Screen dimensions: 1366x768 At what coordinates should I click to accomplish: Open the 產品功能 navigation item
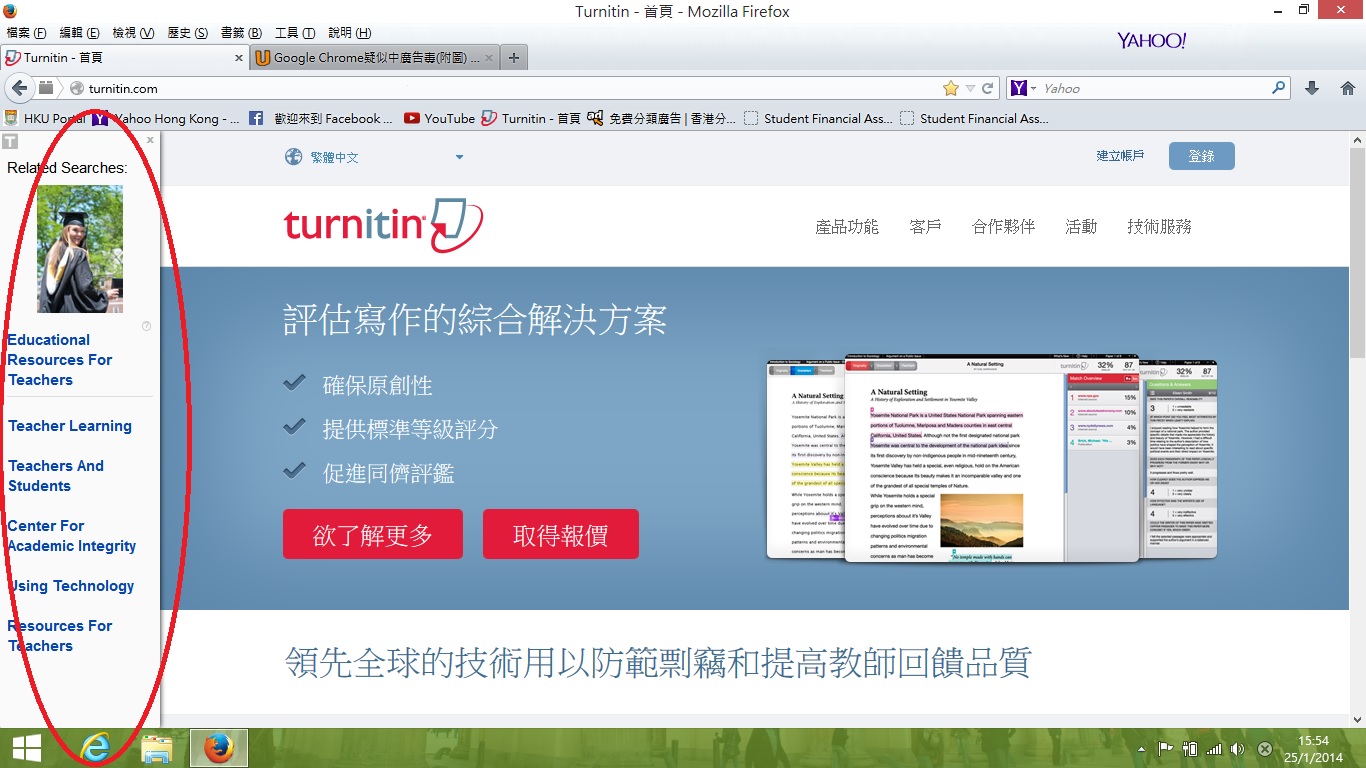(847, 227)
